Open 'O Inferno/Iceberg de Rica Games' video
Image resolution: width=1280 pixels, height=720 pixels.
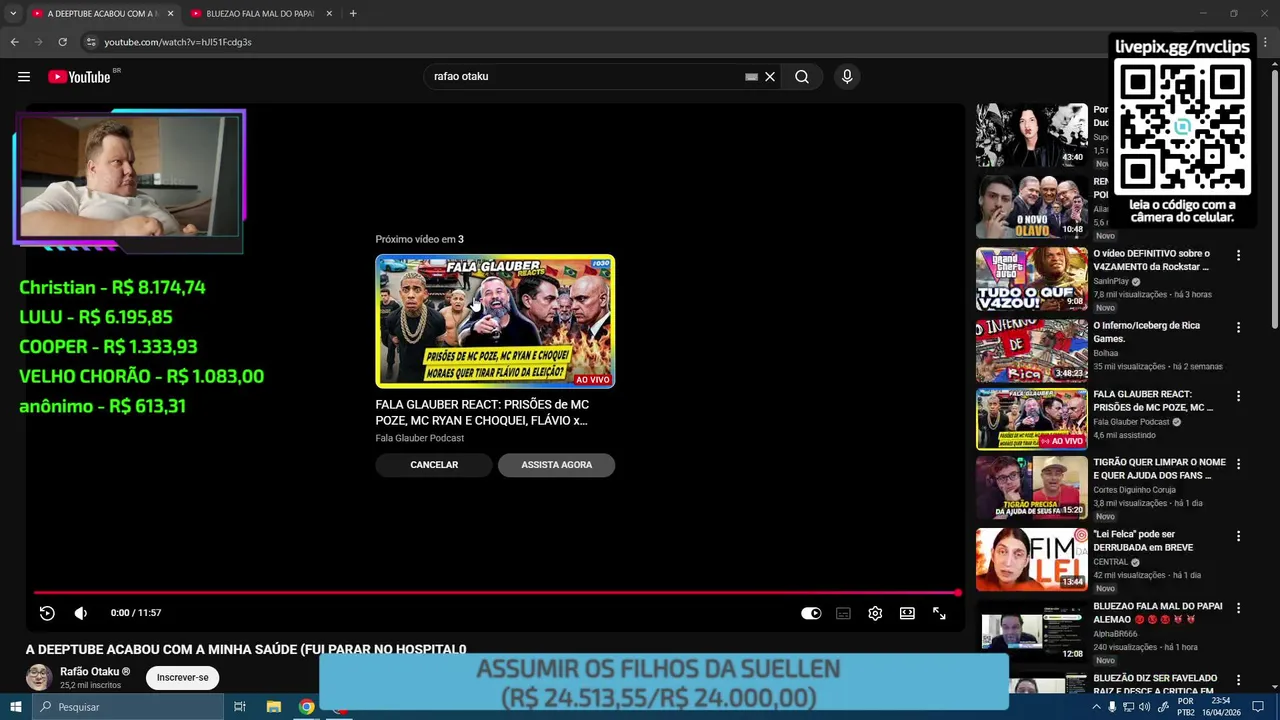pos(1146,332)
